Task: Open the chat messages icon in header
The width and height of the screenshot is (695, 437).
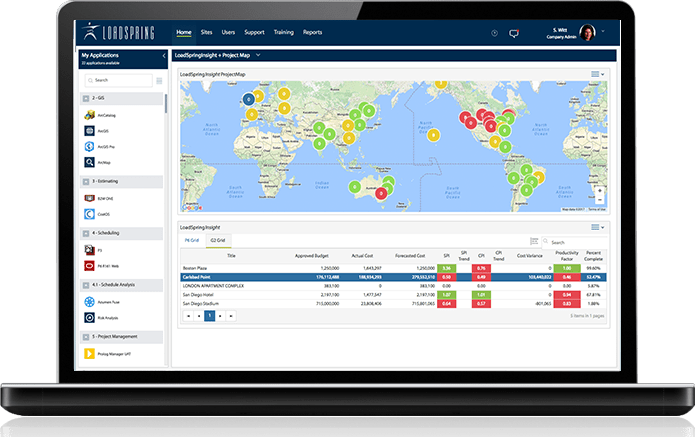Action: tap(514, 33)
